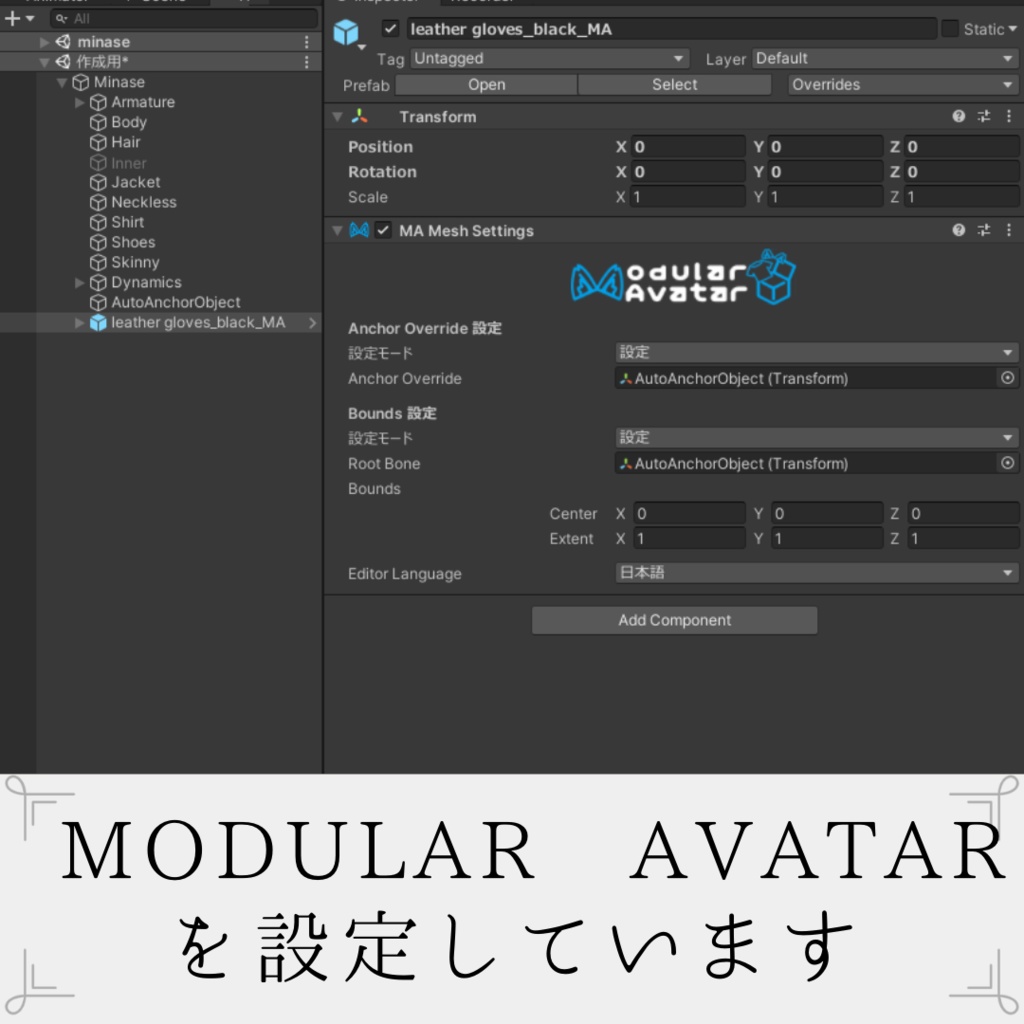The height and width of the screenshot is (1024, 1024).
Task: Open Transform preset settings icon
Action: [x=984, y=116]
